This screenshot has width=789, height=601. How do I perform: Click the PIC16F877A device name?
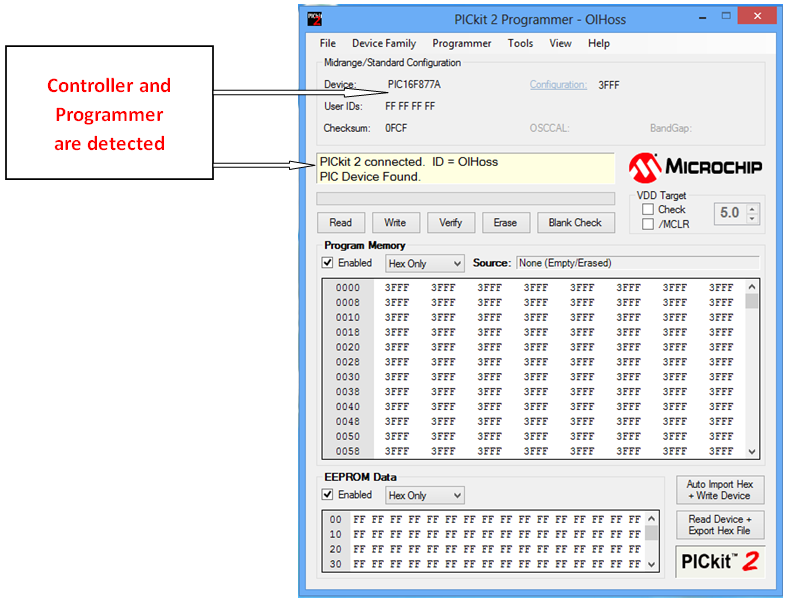[x=414, y=85]
